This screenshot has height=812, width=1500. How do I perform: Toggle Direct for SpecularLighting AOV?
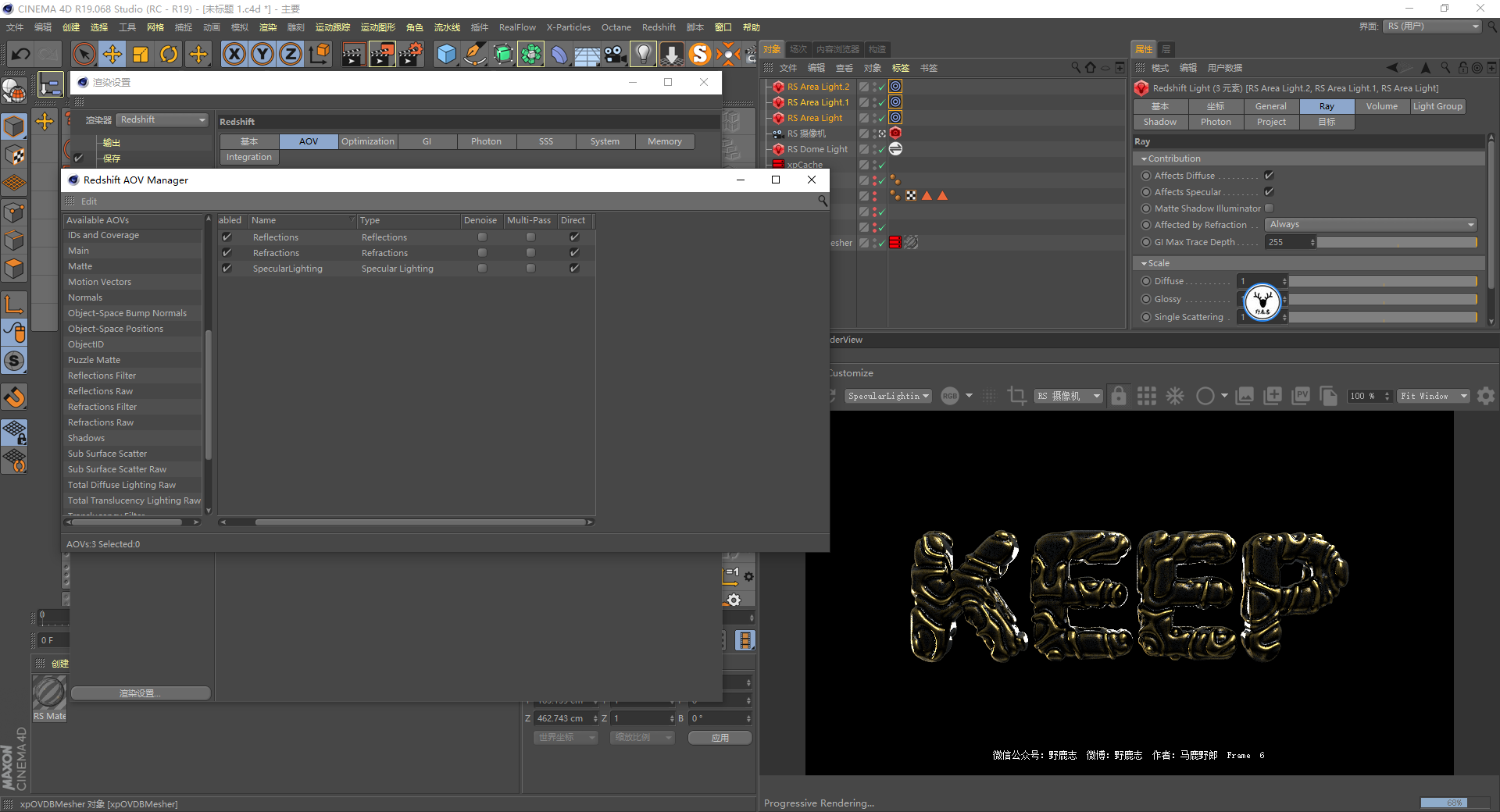574,269
